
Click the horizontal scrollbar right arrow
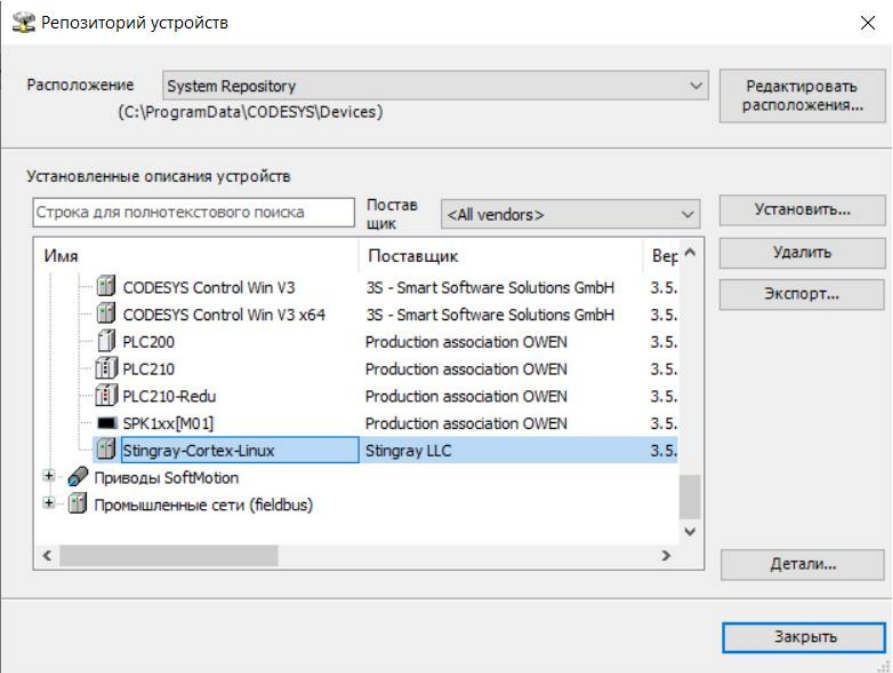[x=662, y=554]
